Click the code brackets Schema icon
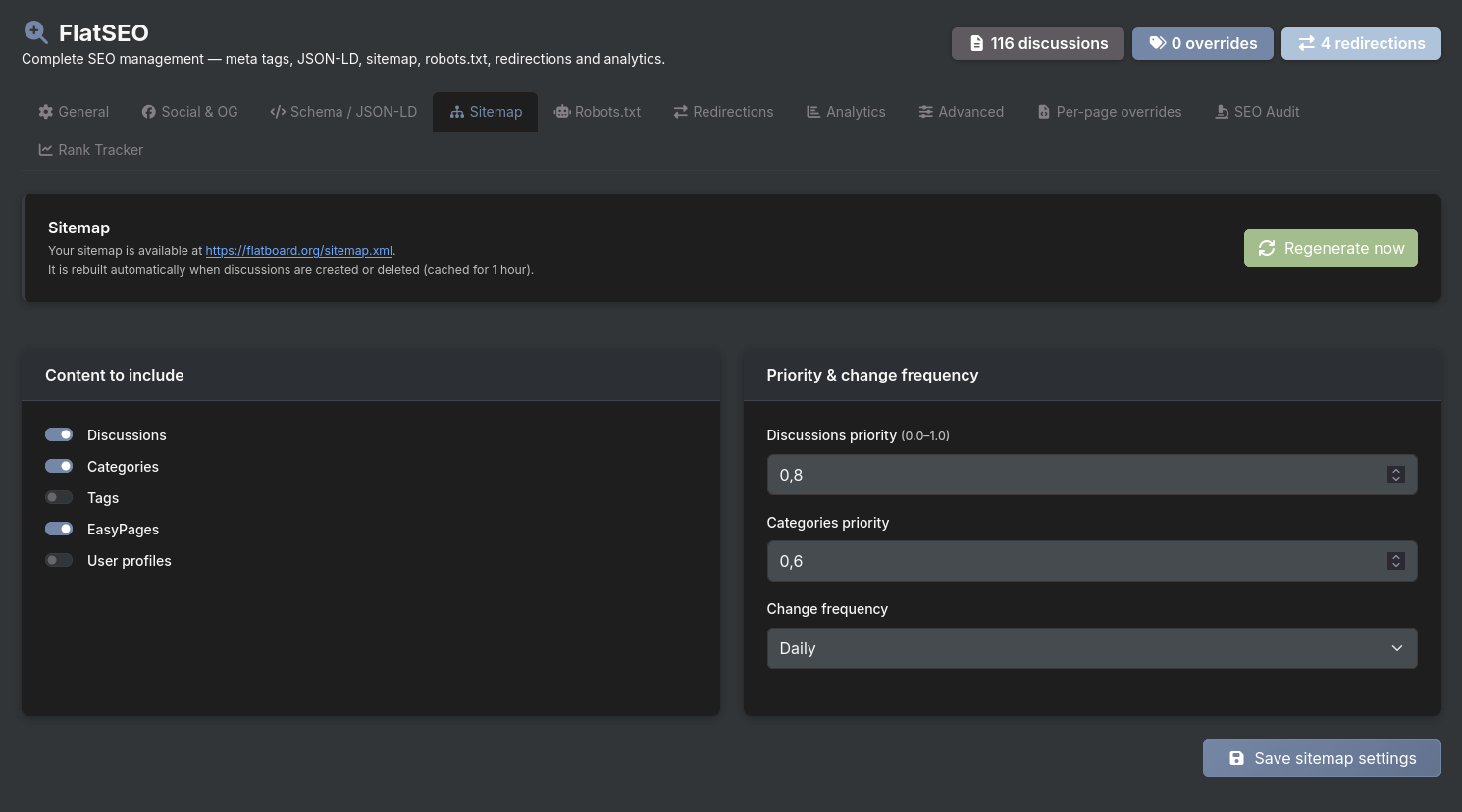The width and height of the screenshot is (1462, 812). 278,112
